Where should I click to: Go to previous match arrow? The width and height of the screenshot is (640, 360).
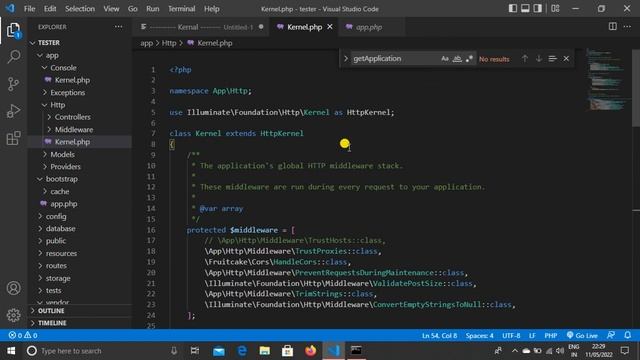click(x=525, y=59)
